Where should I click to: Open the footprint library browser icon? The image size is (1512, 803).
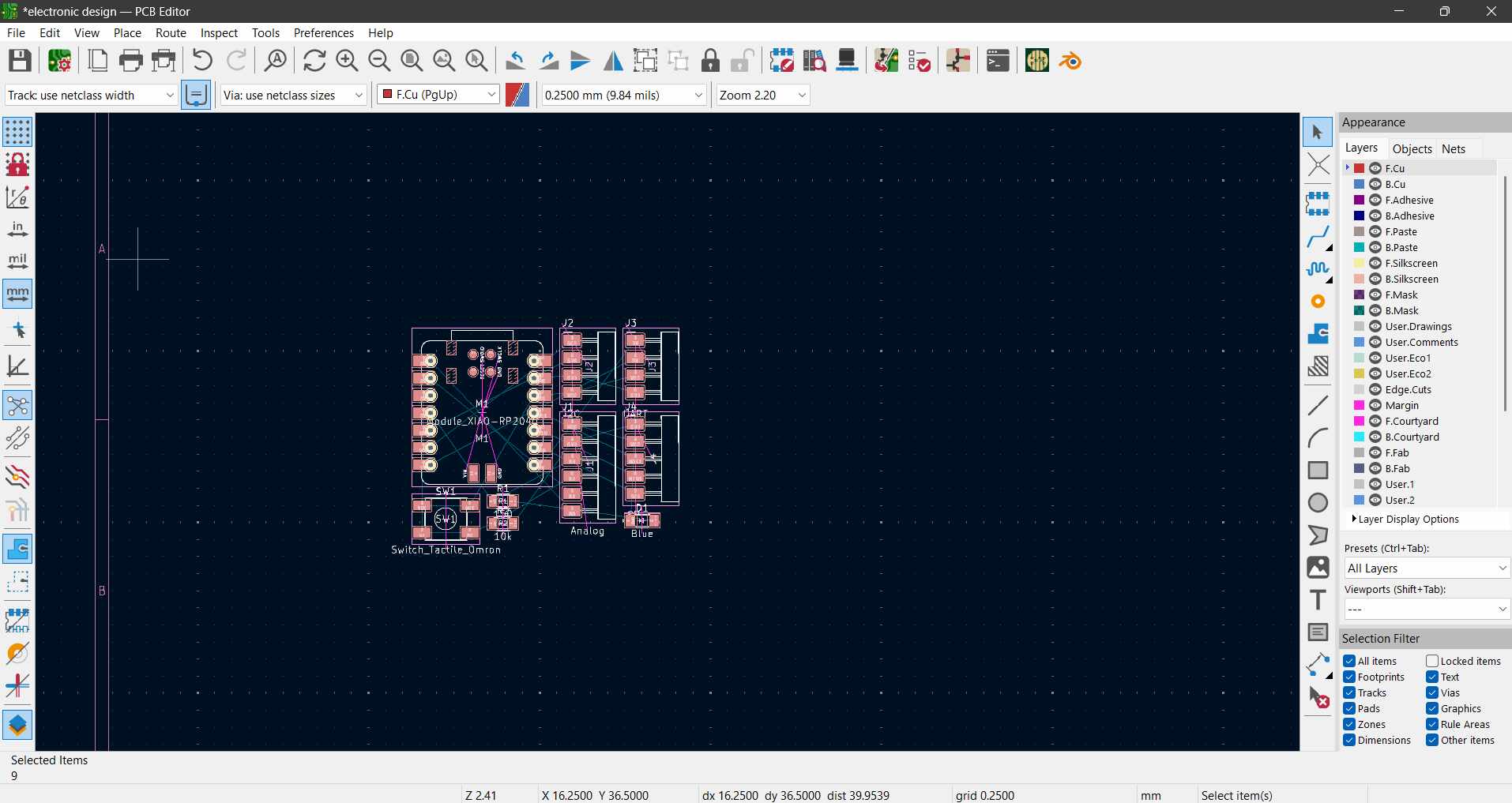(814, 60)
